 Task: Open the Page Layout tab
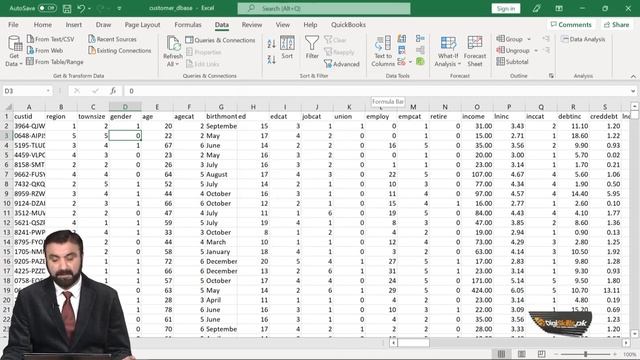[142, 24]
